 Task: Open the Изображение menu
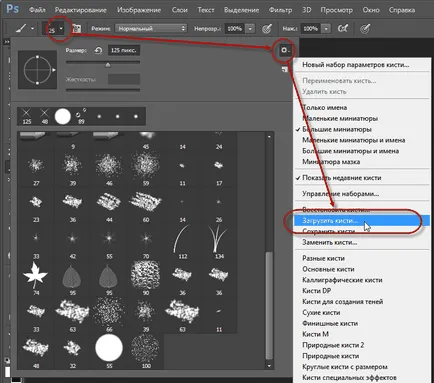click(139, 10)
